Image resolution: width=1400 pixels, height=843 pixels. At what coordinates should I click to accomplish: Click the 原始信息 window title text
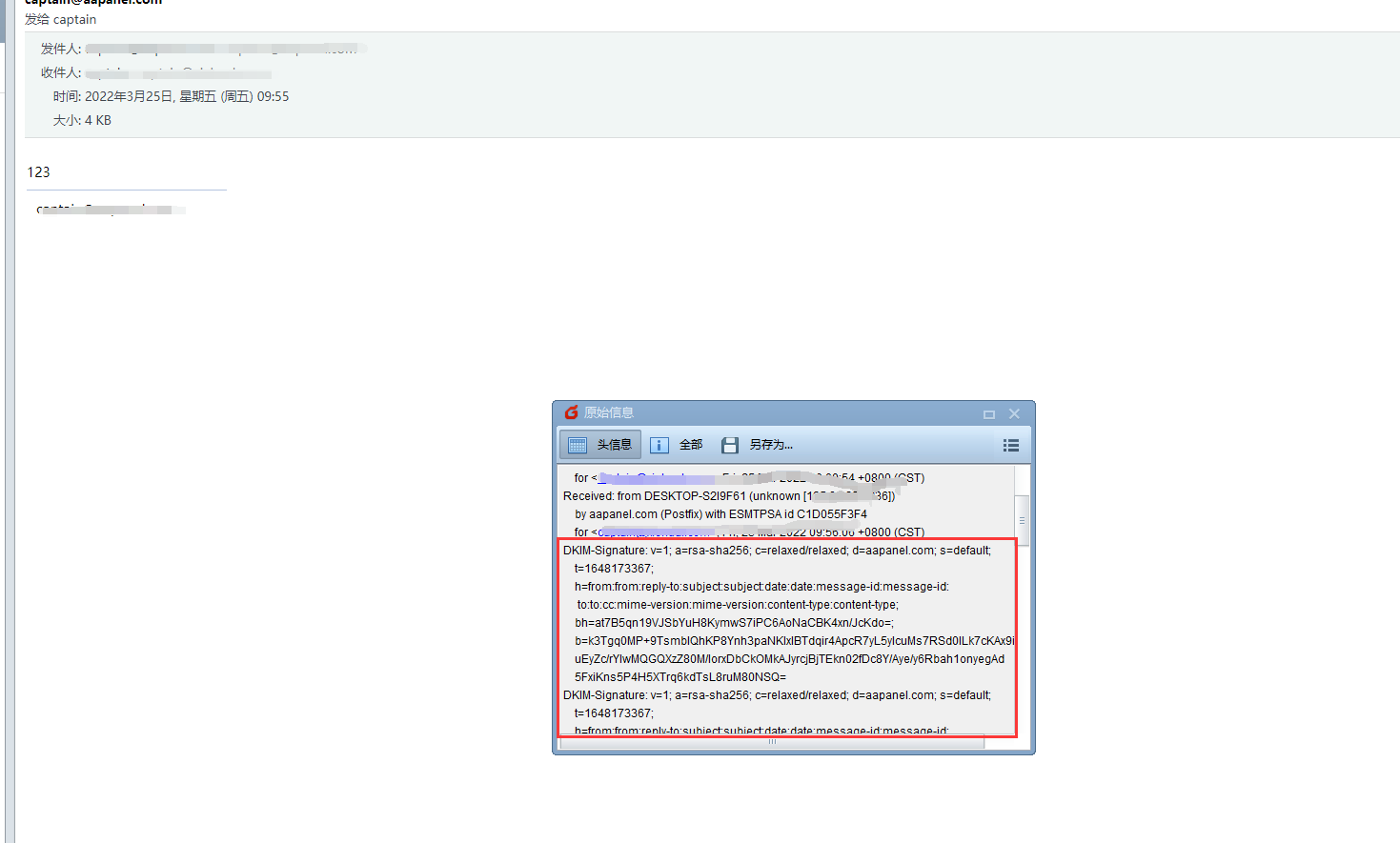[x=609, y=412]
